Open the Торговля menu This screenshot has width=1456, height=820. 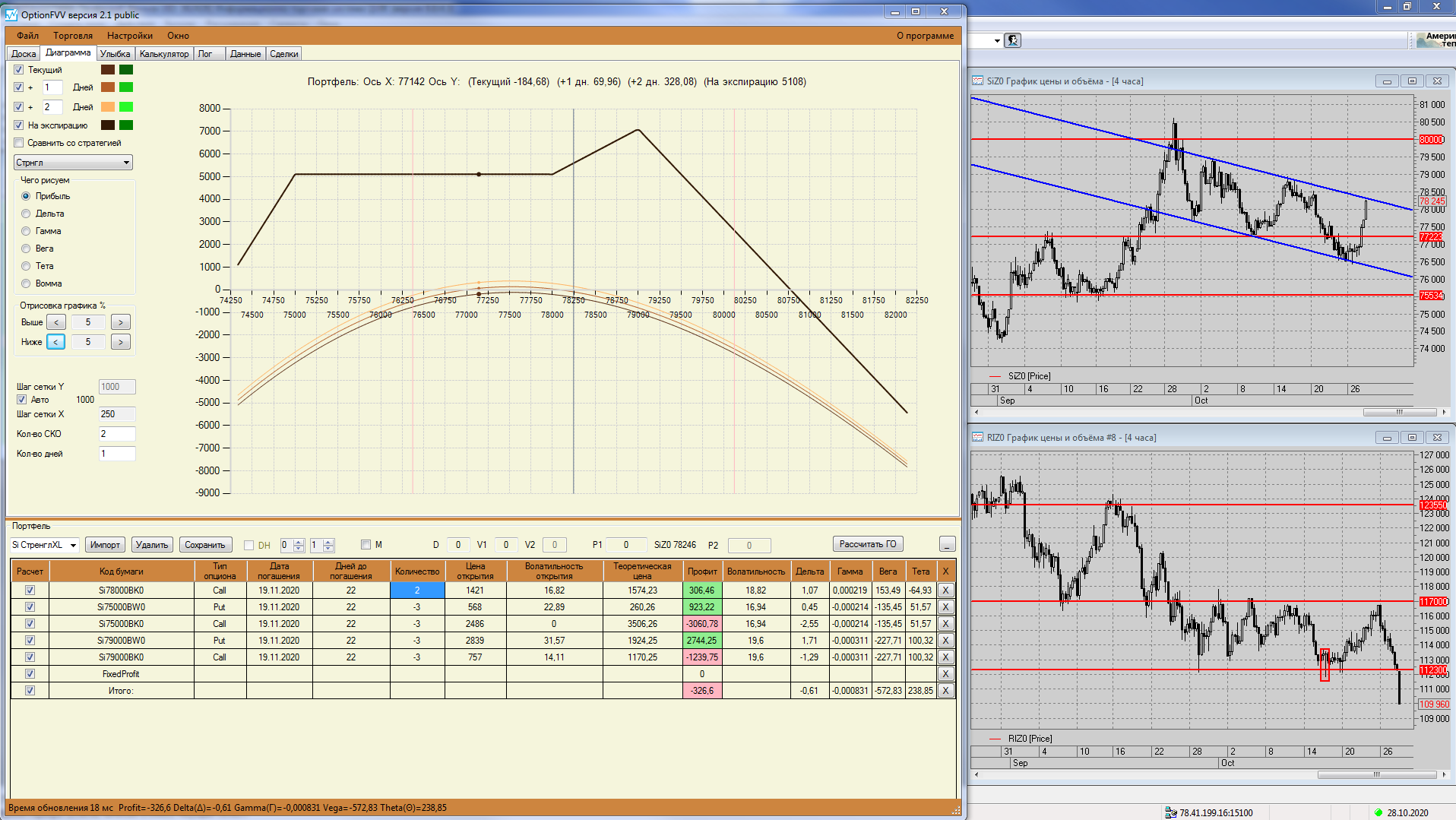point(73,36)
